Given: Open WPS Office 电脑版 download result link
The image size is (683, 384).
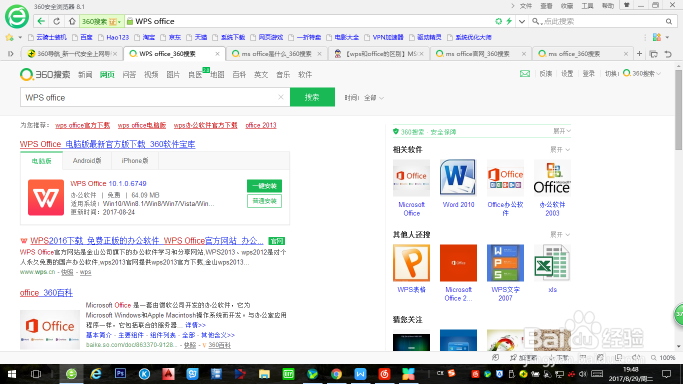Looking at the screenshot, I should pyautogui.click(x=108, y=144).
